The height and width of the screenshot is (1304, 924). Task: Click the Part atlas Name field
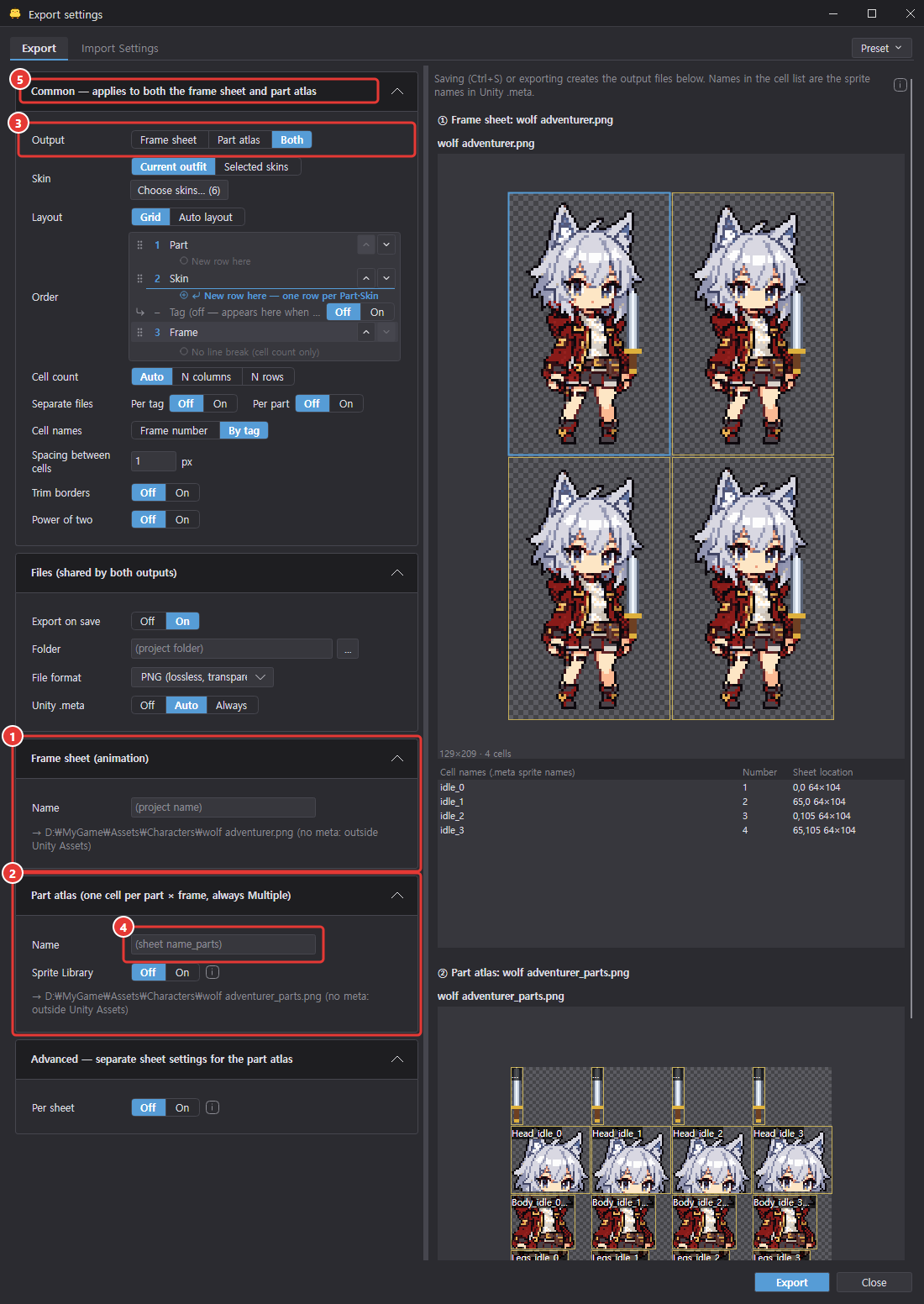point(223,944)
